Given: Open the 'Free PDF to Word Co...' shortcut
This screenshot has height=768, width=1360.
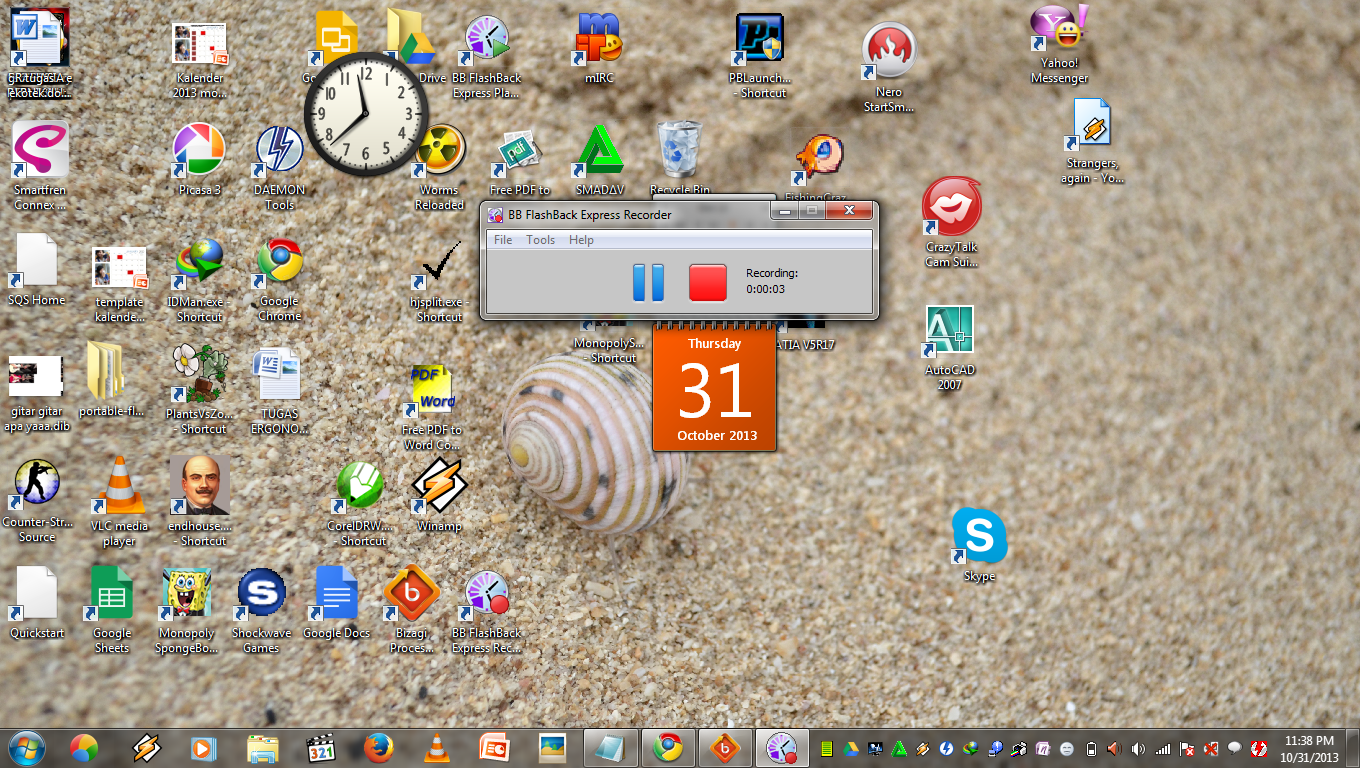Looking at the screenshot, I should click(432, 408).
